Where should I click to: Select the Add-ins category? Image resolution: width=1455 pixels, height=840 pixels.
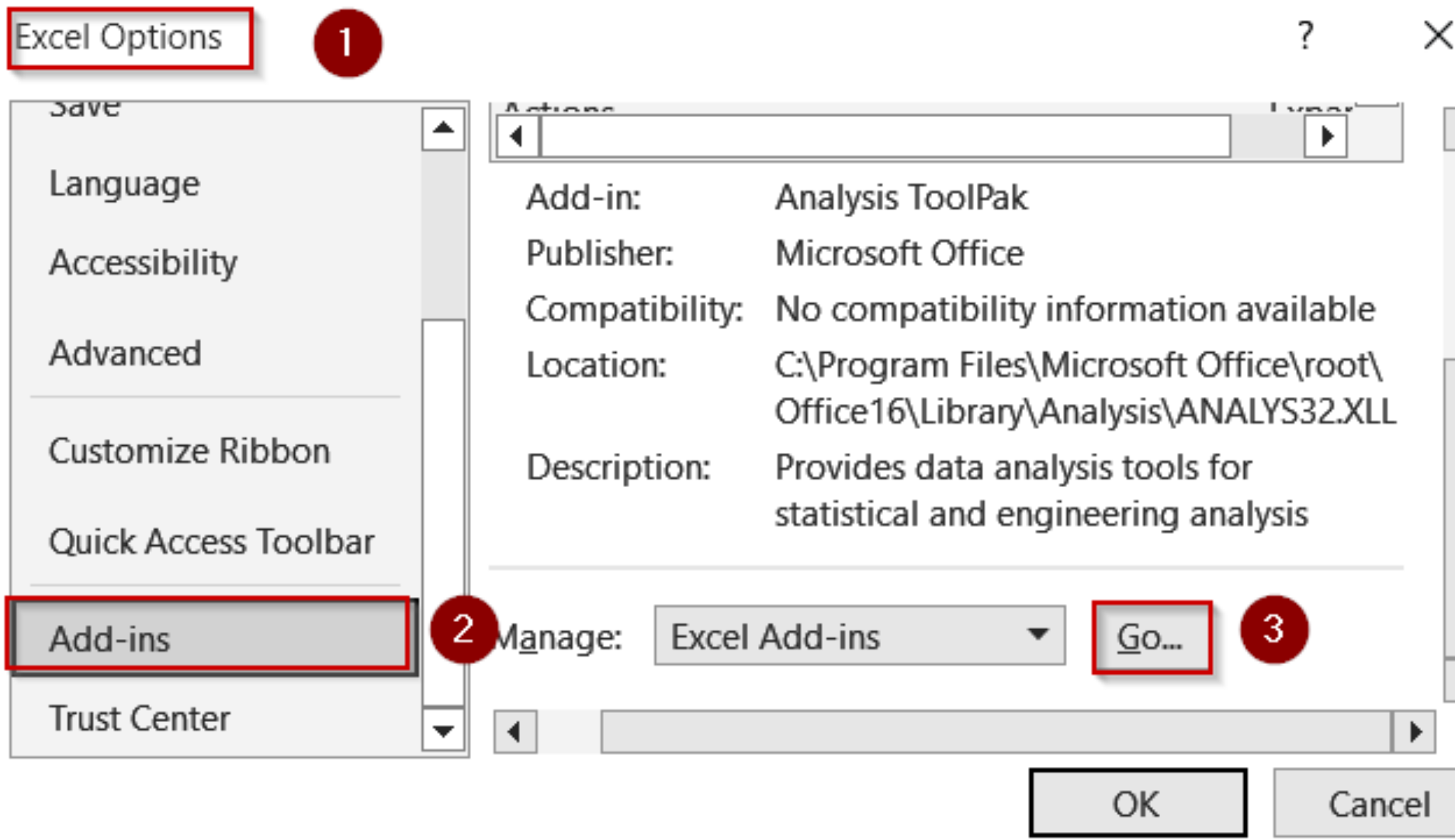click(206, 638)
